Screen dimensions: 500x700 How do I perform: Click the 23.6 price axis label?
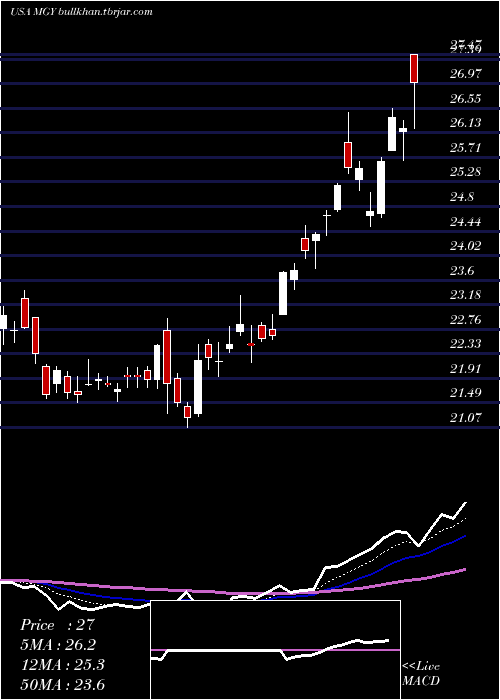pos(462,270)
